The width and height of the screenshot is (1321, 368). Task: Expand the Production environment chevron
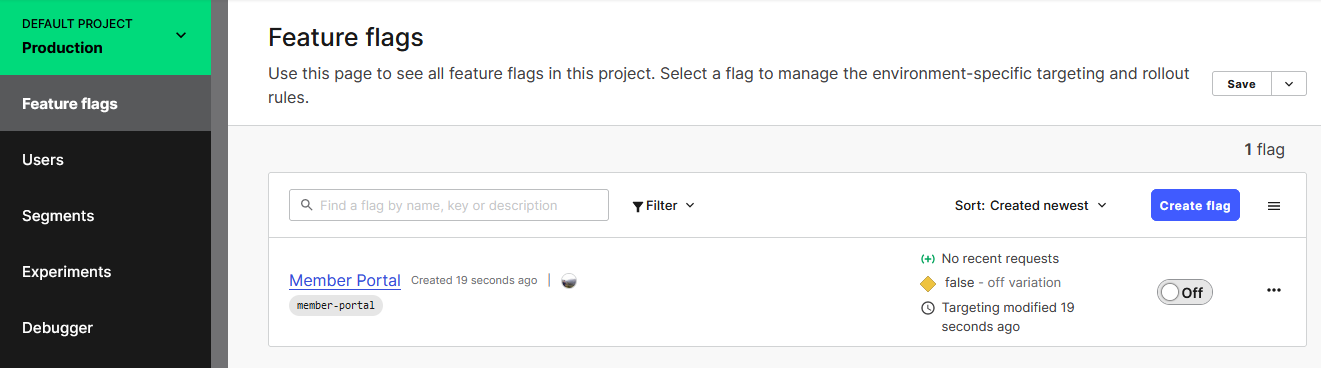181,36
